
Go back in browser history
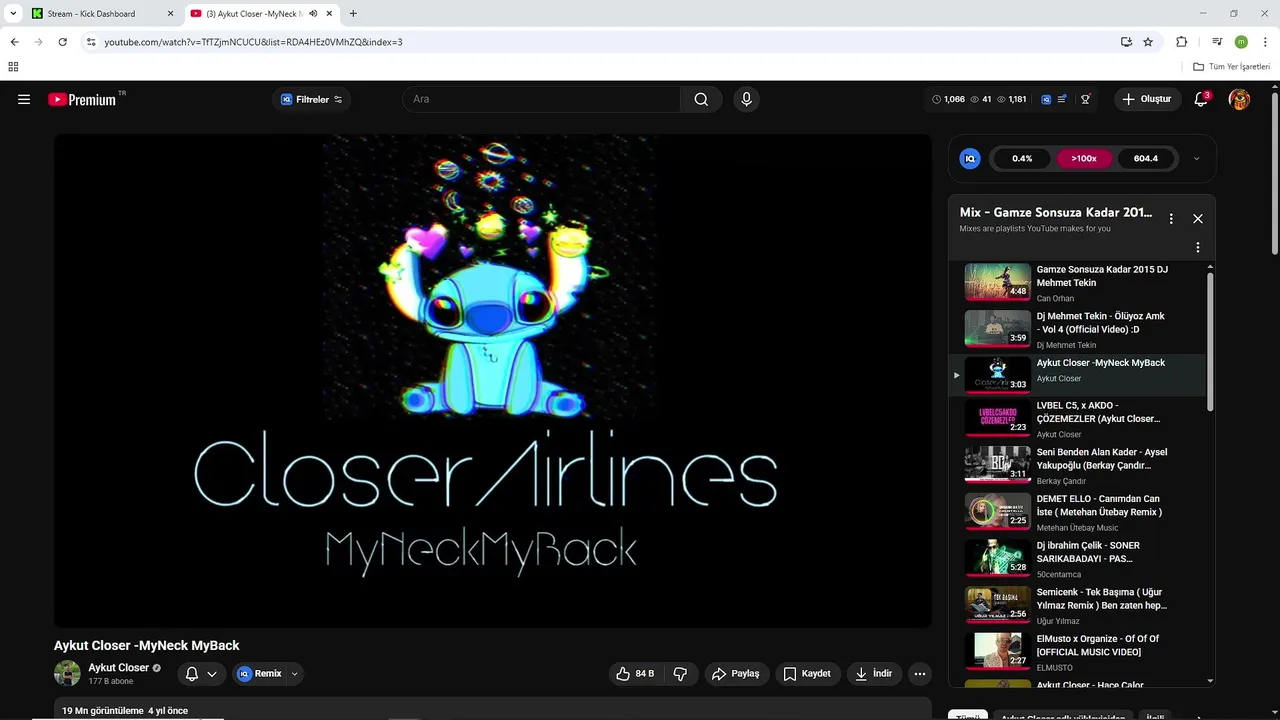click(14, 42)
